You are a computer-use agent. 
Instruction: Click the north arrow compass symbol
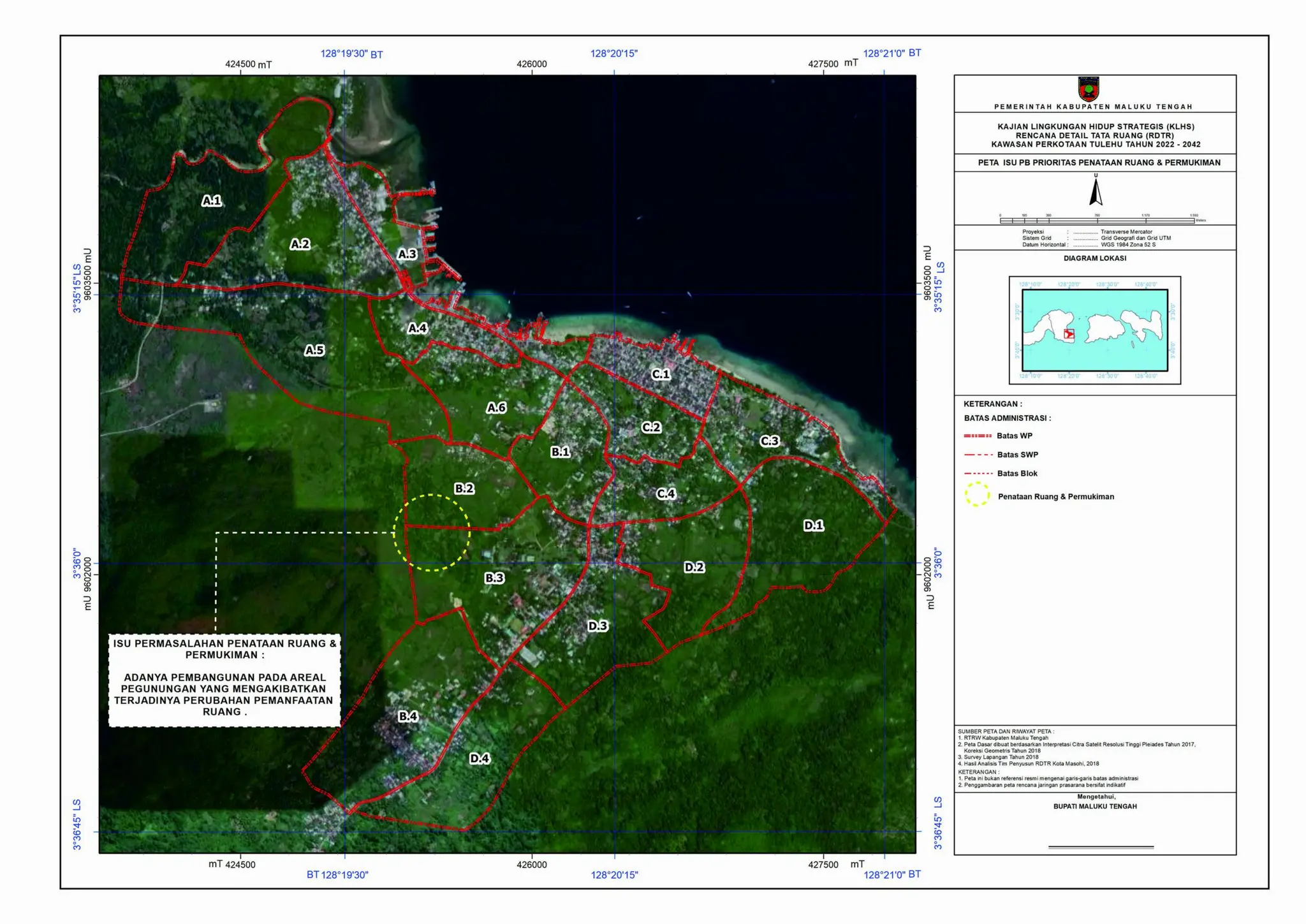pyautogui.click(x=1096, y=192)
